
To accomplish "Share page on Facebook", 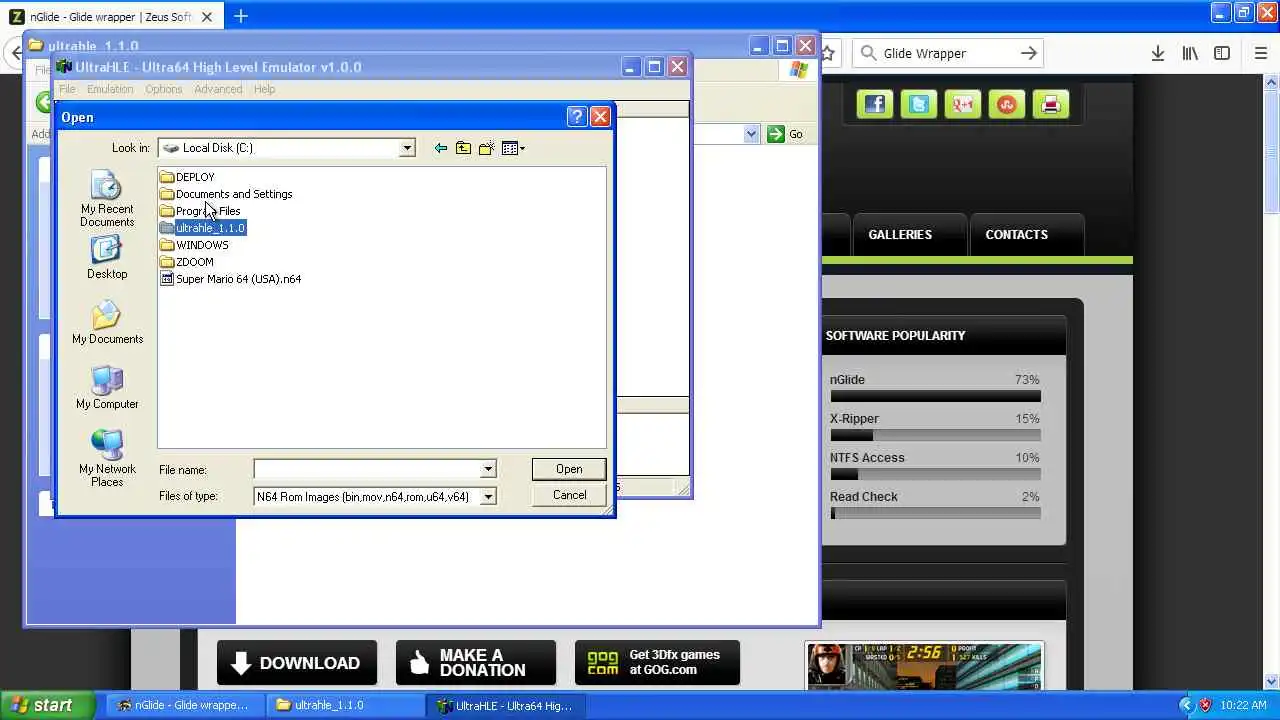I will point(875,104).
